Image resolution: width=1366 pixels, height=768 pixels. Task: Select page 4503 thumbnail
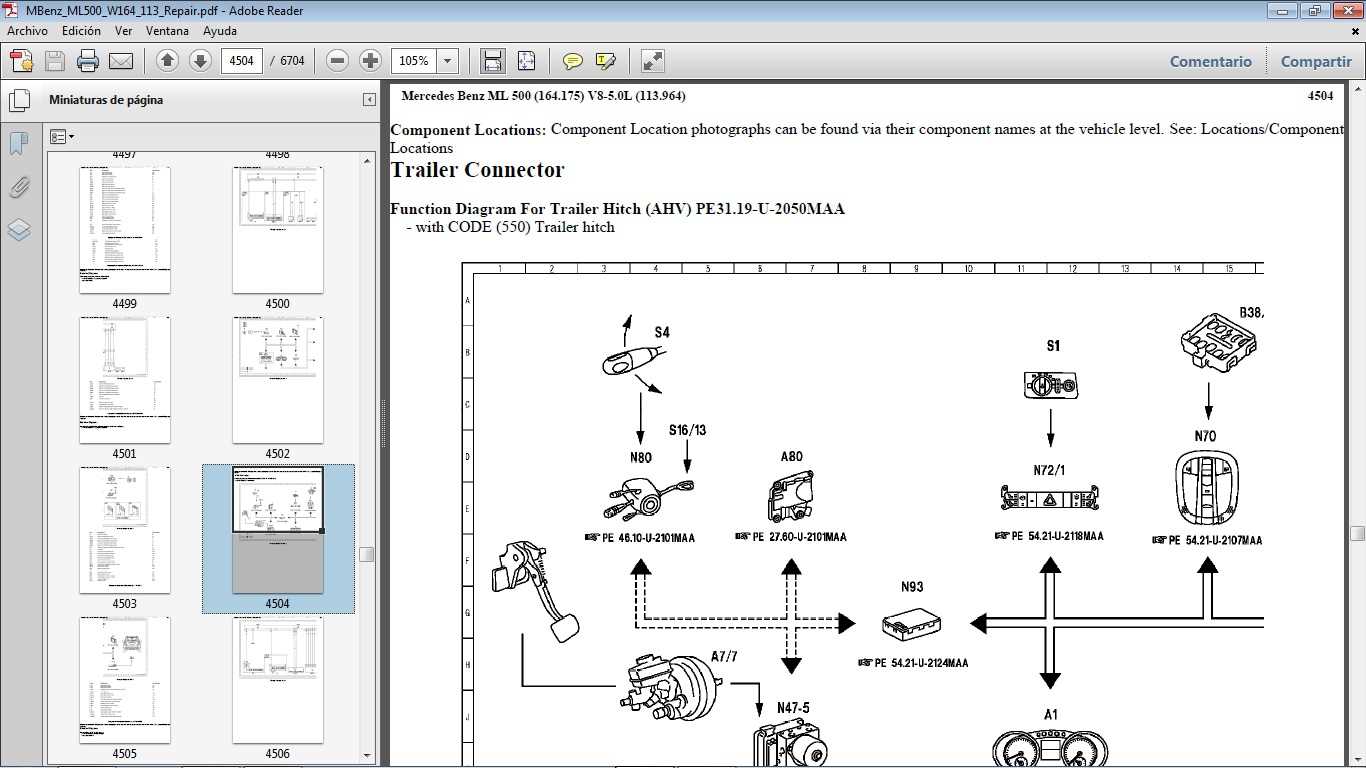125,530
